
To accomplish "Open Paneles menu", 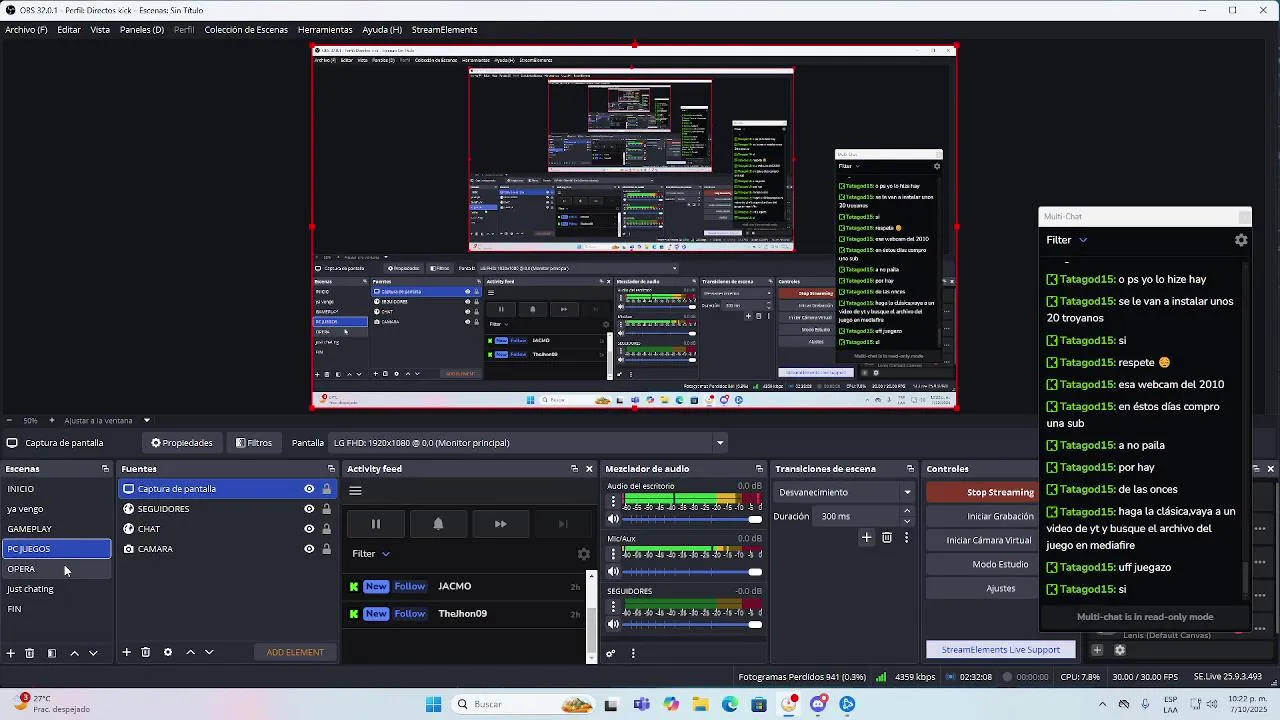I will click(142, 30).
